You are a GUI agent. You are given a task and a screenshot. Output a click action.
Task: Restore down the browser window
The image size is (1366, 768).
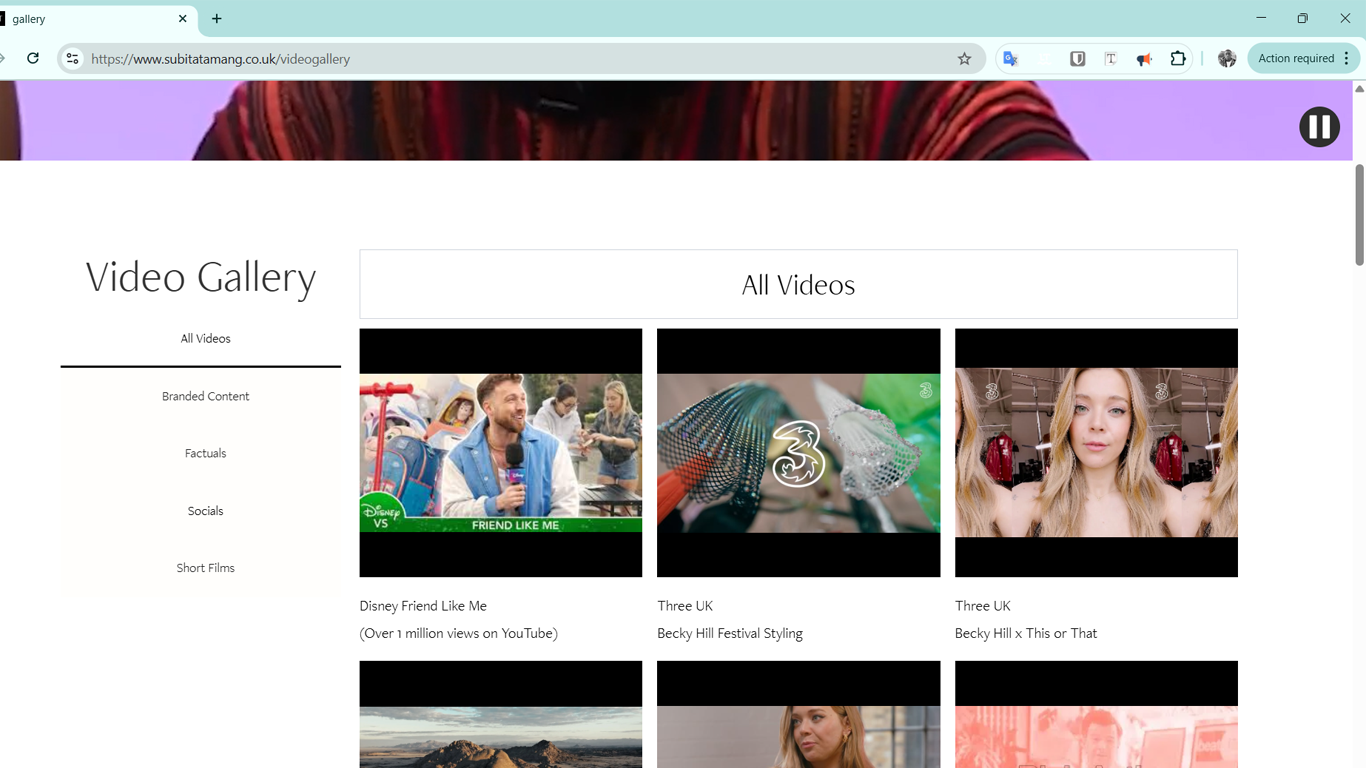pos(1302,18)
